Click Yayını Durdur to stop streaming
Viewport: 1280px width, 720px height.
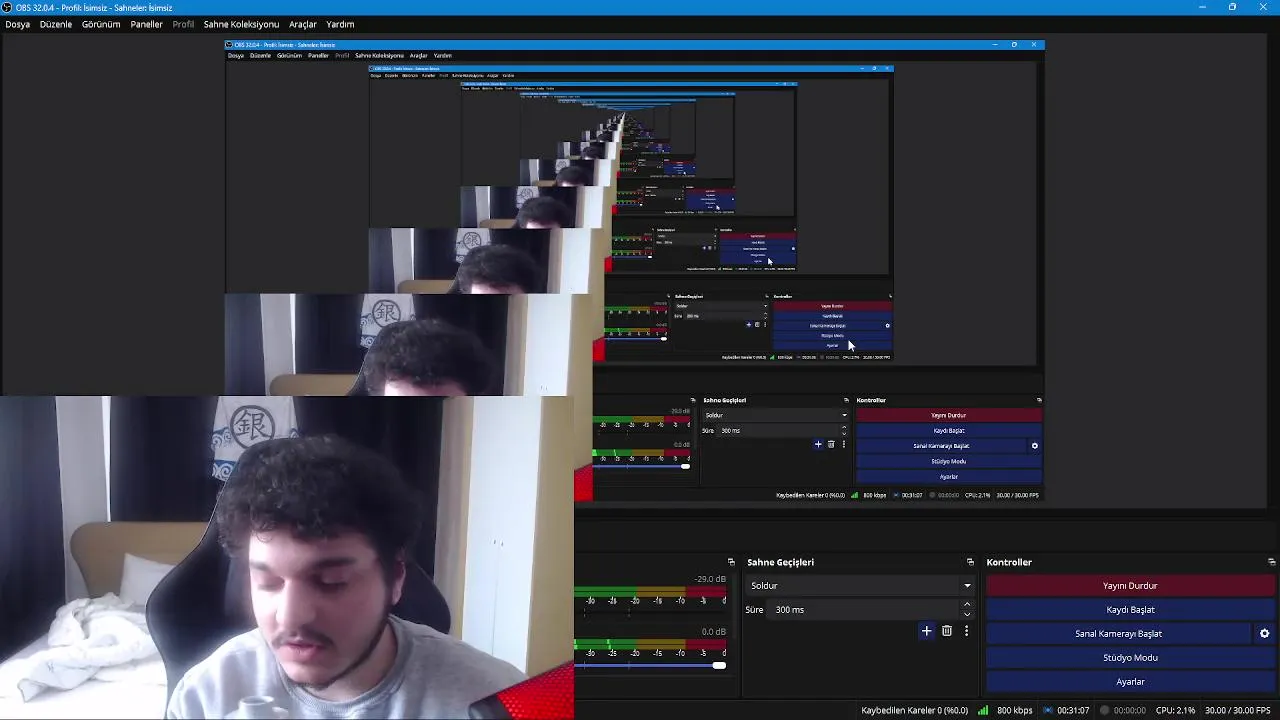click(x=1130, y=585)
